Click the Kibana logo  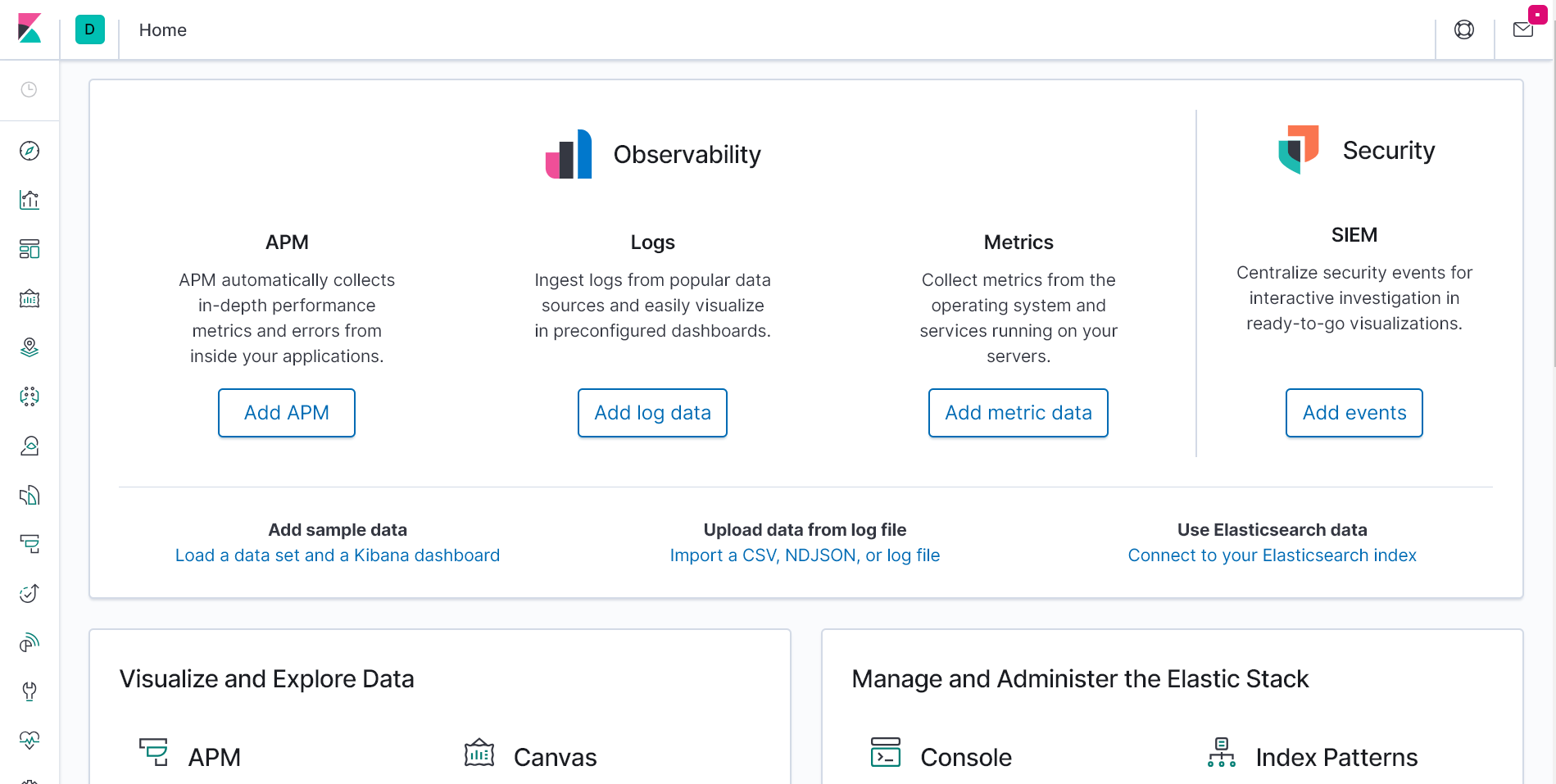pyautogui.click(x=29, y=29)
